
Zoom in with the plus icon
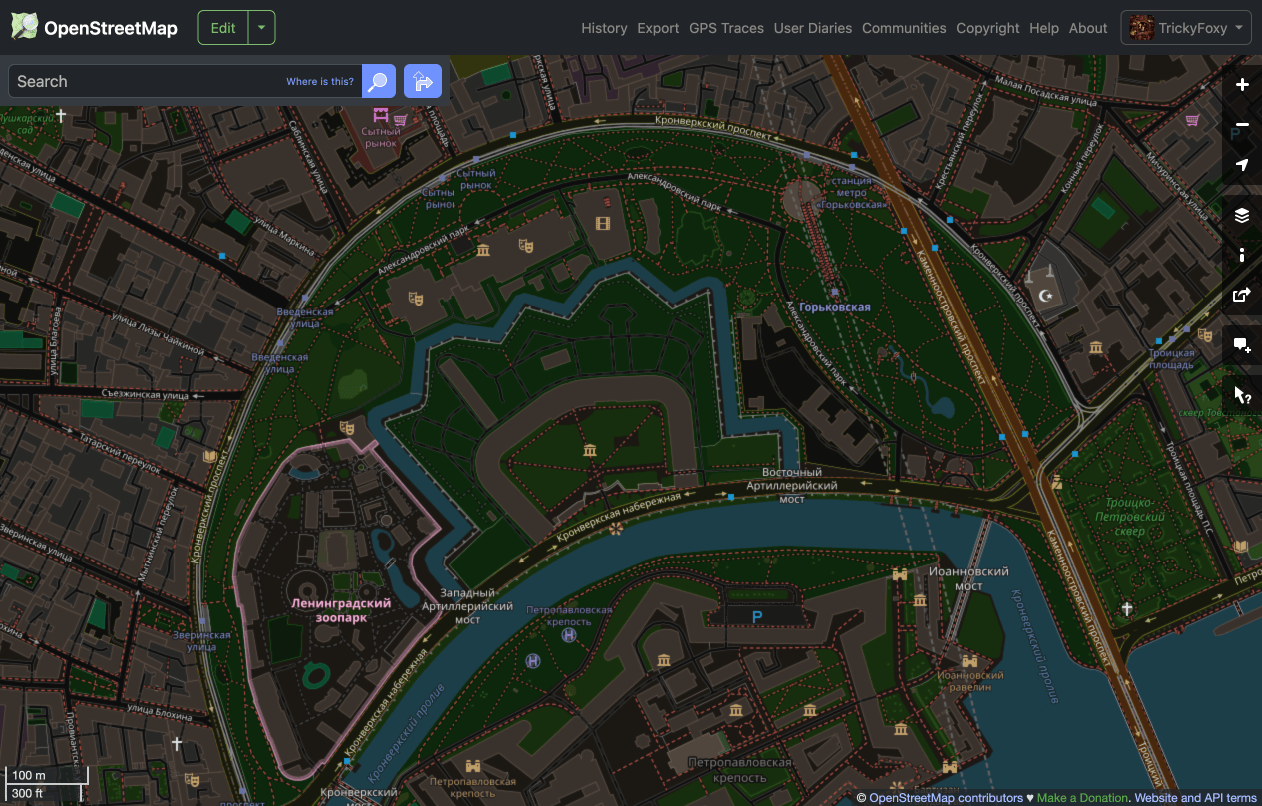click(1242, 84)
